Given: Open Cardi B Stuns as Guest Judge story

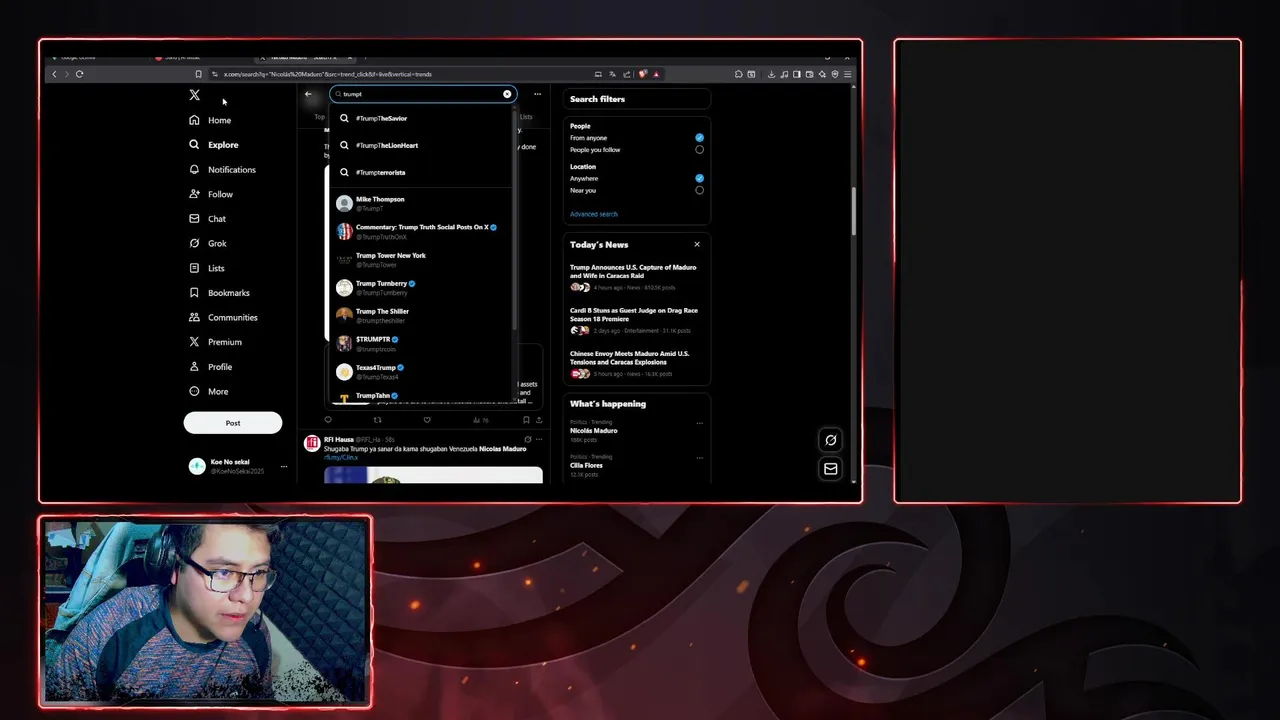Looking at the screenshot, I should [636, 321].
